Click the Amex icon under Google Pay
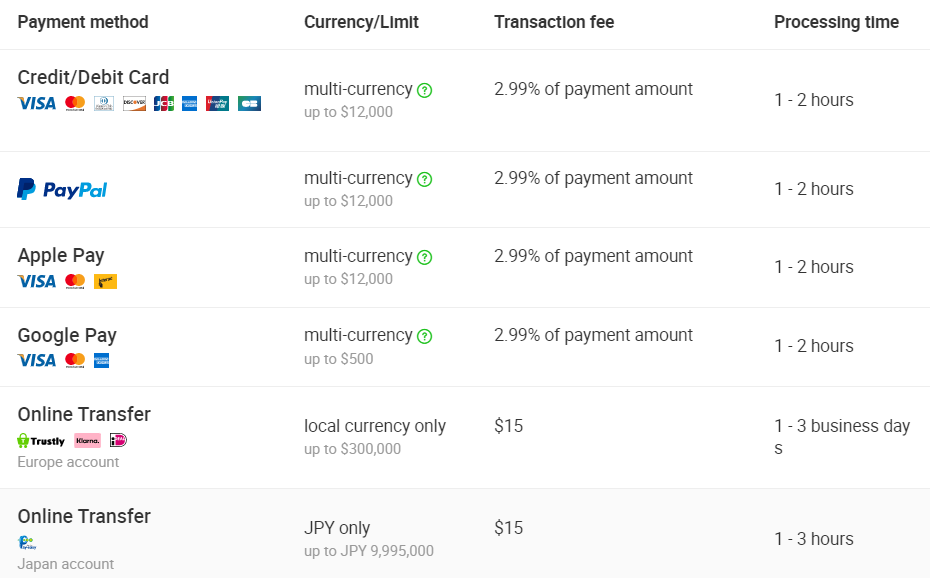 coord(101,361)
